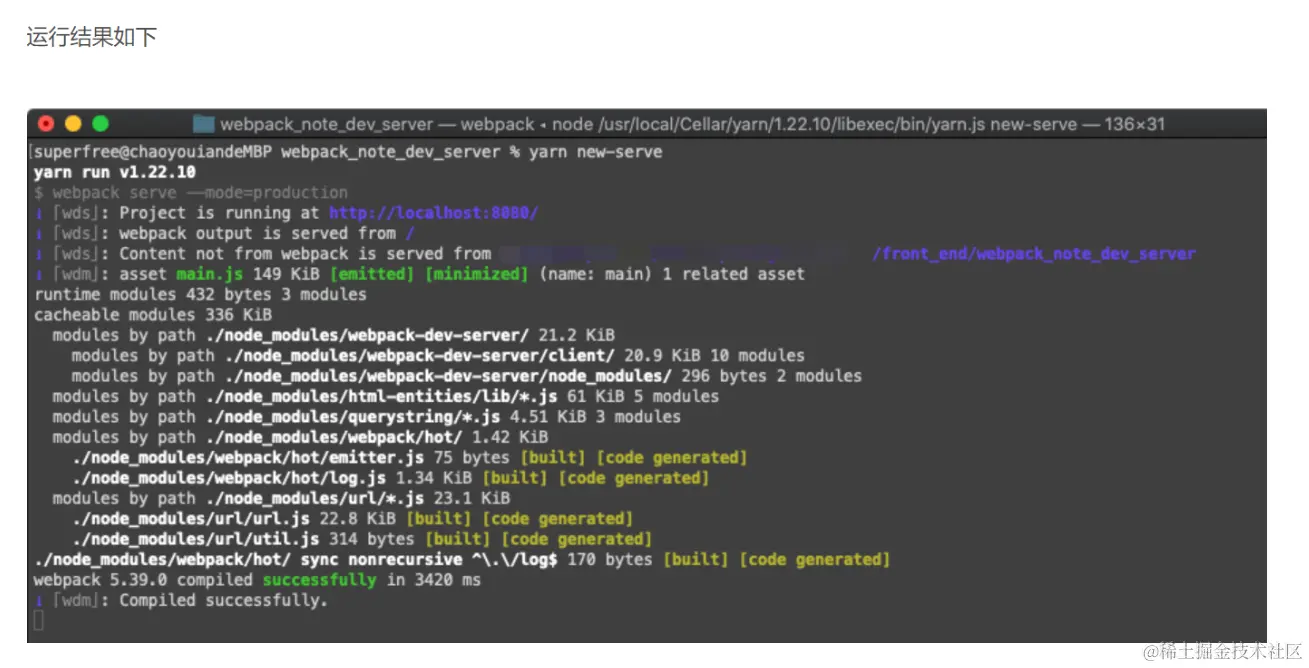
Task: Click the '运行结果如下' heading text
Action: (92, 38)
